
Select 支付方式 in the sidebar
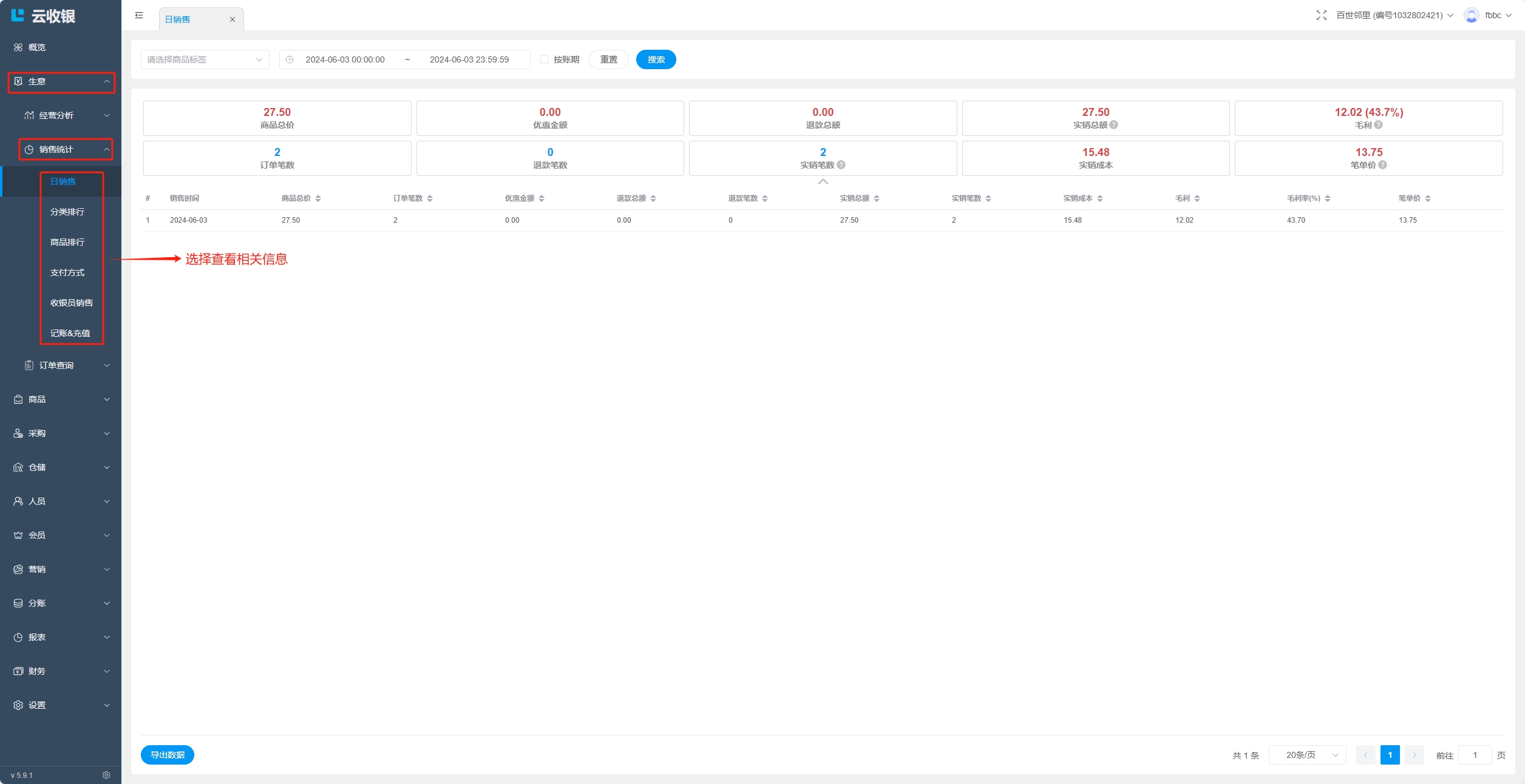67,272
